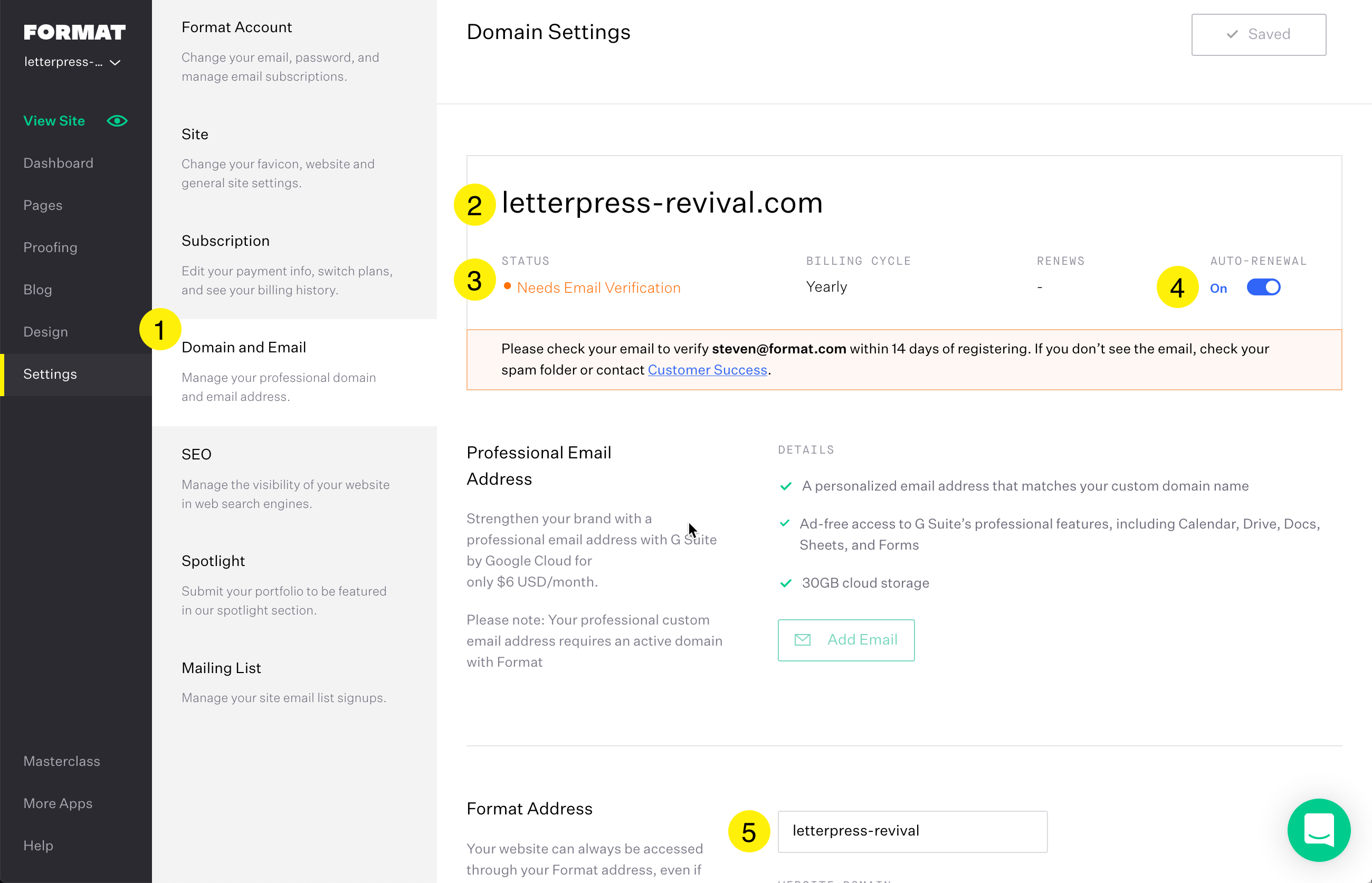Screen dimensions: 1372x883
Task: Open Masterclass in sidebar
Action: (x=62, y=762)
